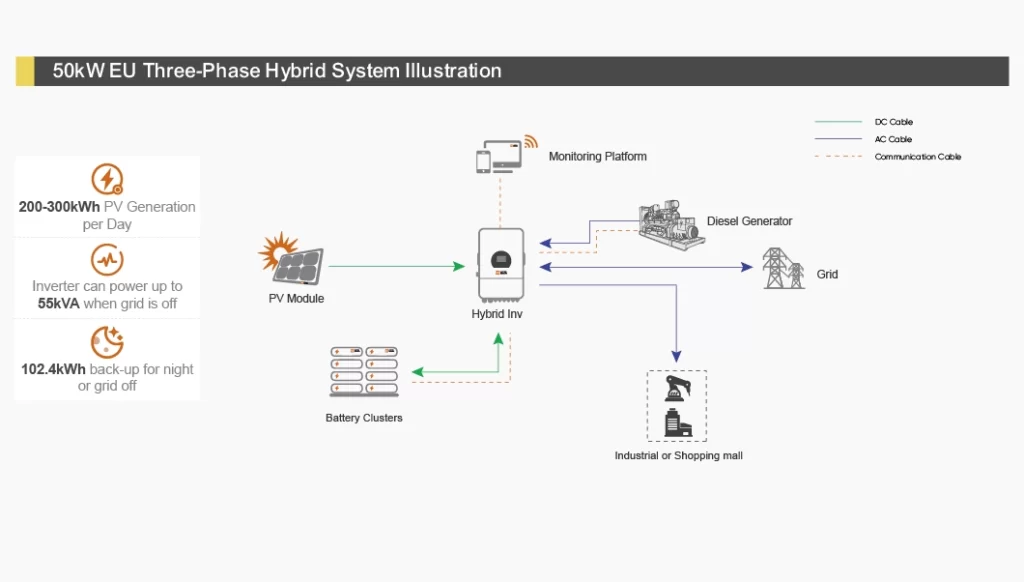The image size is (1024, 582).
Task: Click the 'per Day' text line
Action: point(107,224)
